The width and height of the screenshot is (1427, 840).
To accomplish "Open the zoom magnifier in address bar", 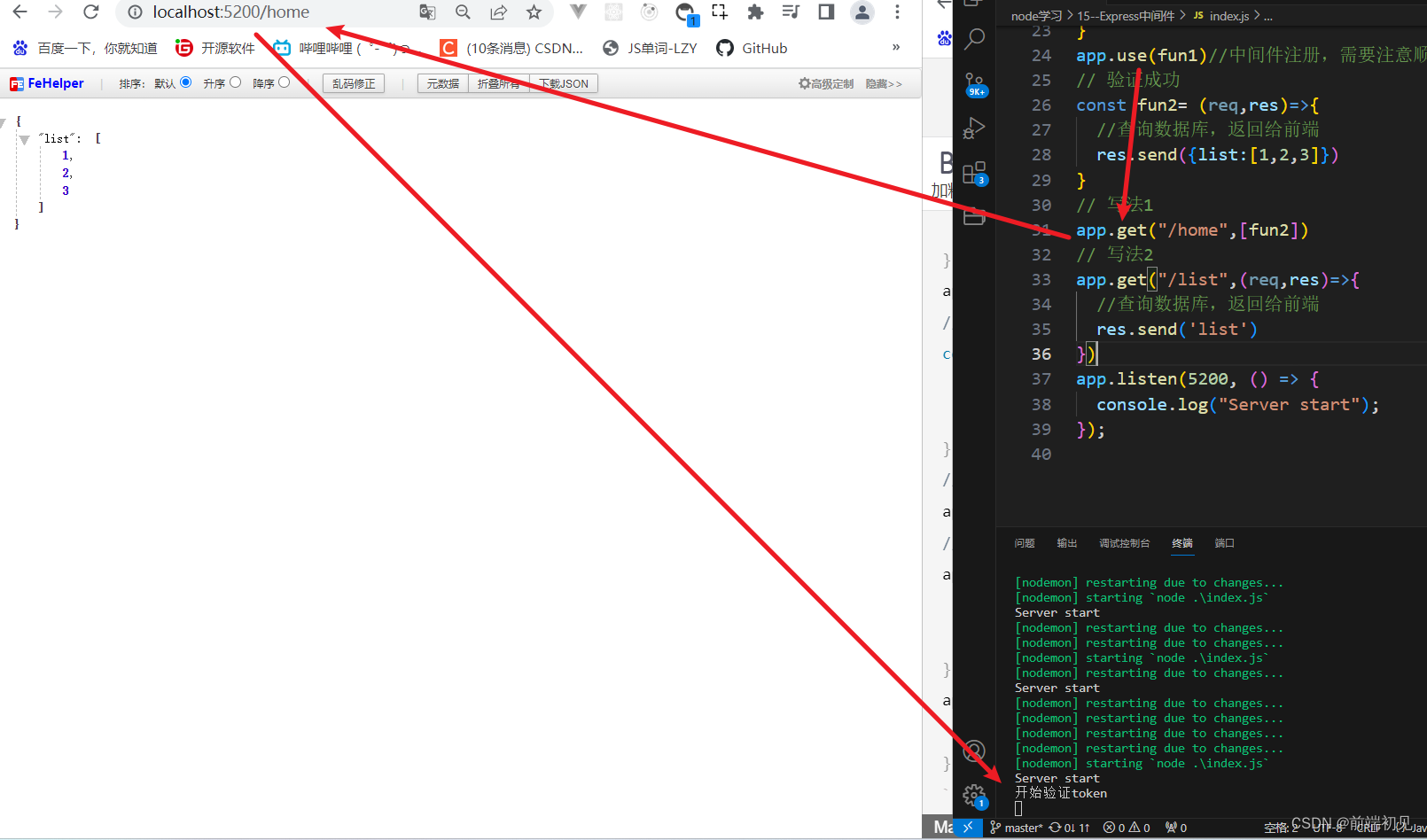I will 463,12.
